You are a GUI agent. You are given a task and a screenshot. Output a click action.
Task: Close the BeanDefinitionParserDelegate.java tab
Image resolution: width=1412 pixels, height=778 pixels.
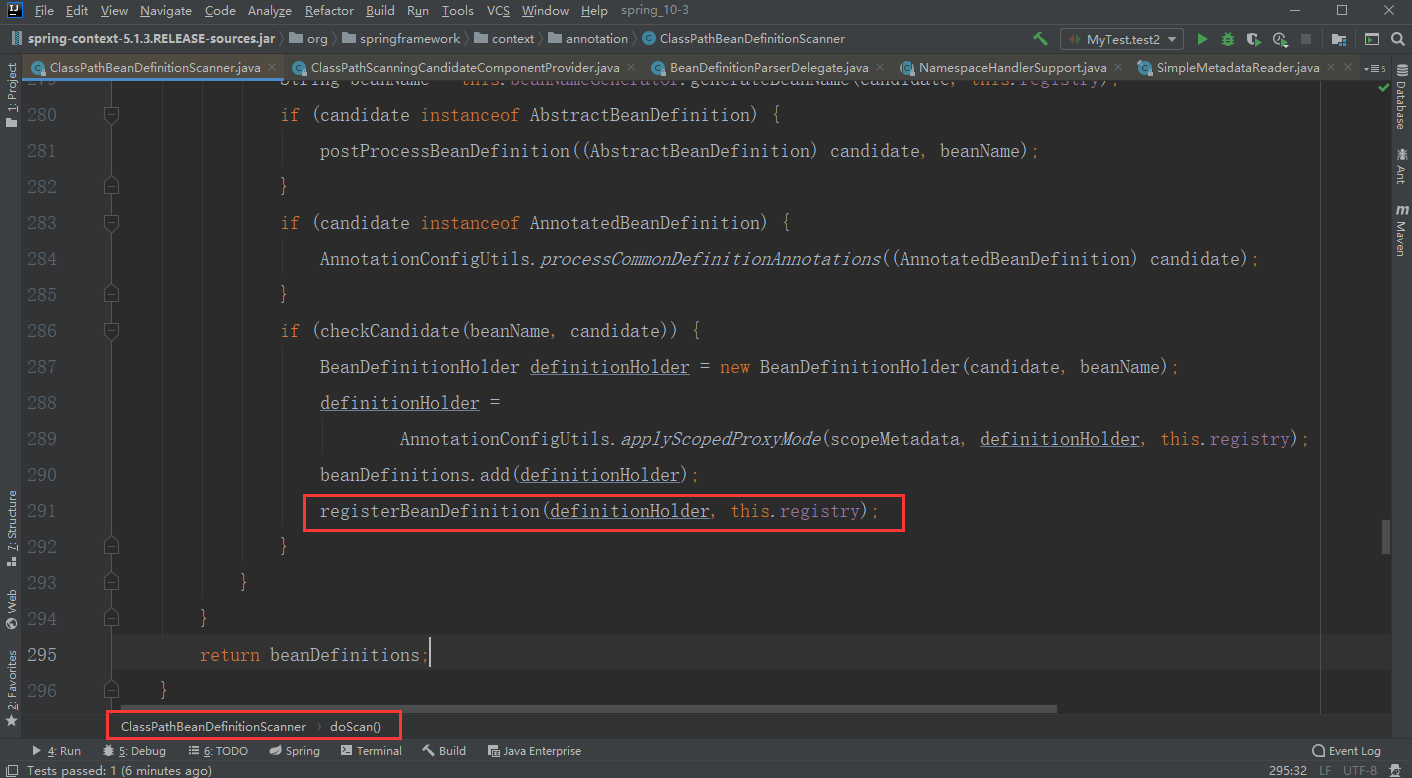pyautogui.click(x=881, y=68)
